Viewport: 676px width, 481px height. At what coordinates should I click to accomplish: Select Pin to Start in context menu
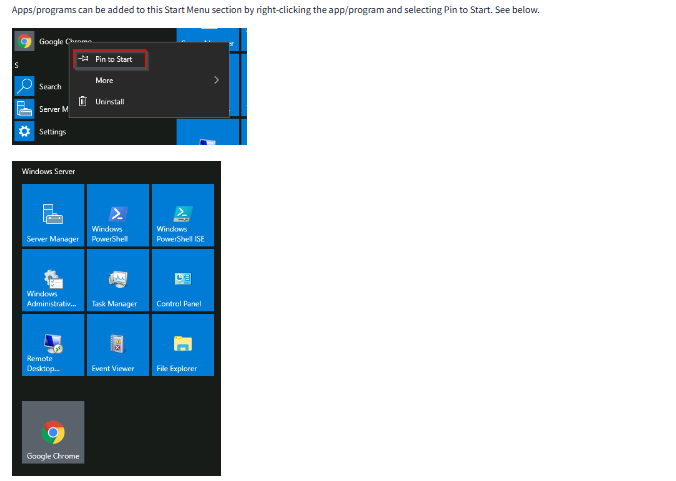point(113,59)
